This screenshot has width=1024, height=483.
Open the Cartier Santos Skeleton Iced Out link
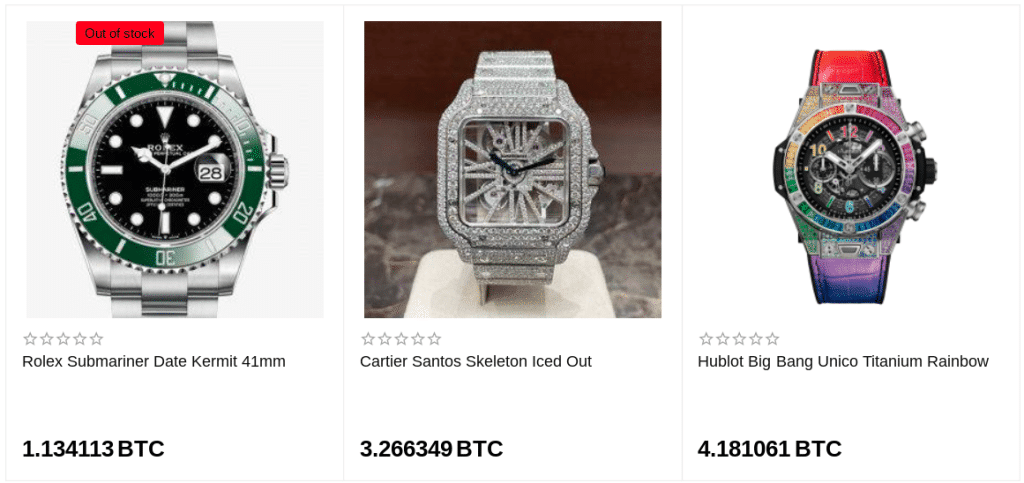point(476,361)
